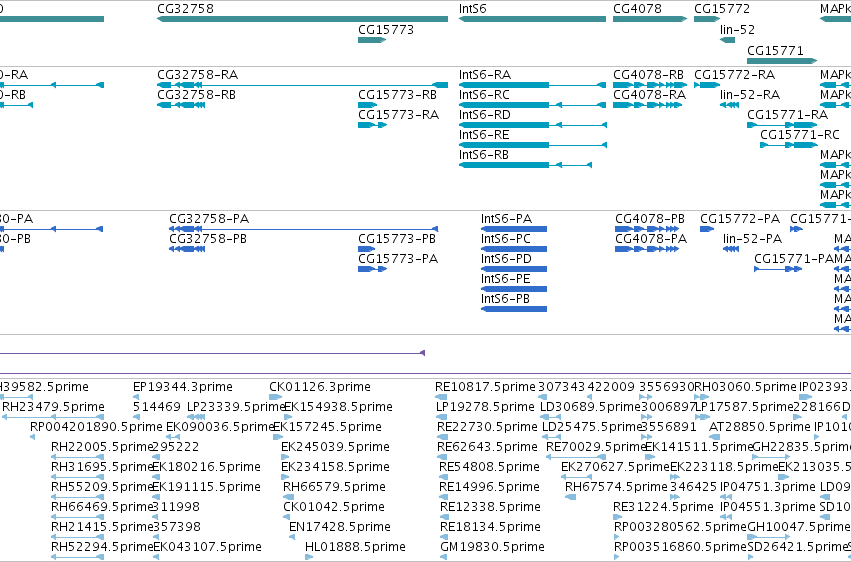Screen dimensions: 851x562
Task: Select transcript CG4078-RB
Action: 649,75
